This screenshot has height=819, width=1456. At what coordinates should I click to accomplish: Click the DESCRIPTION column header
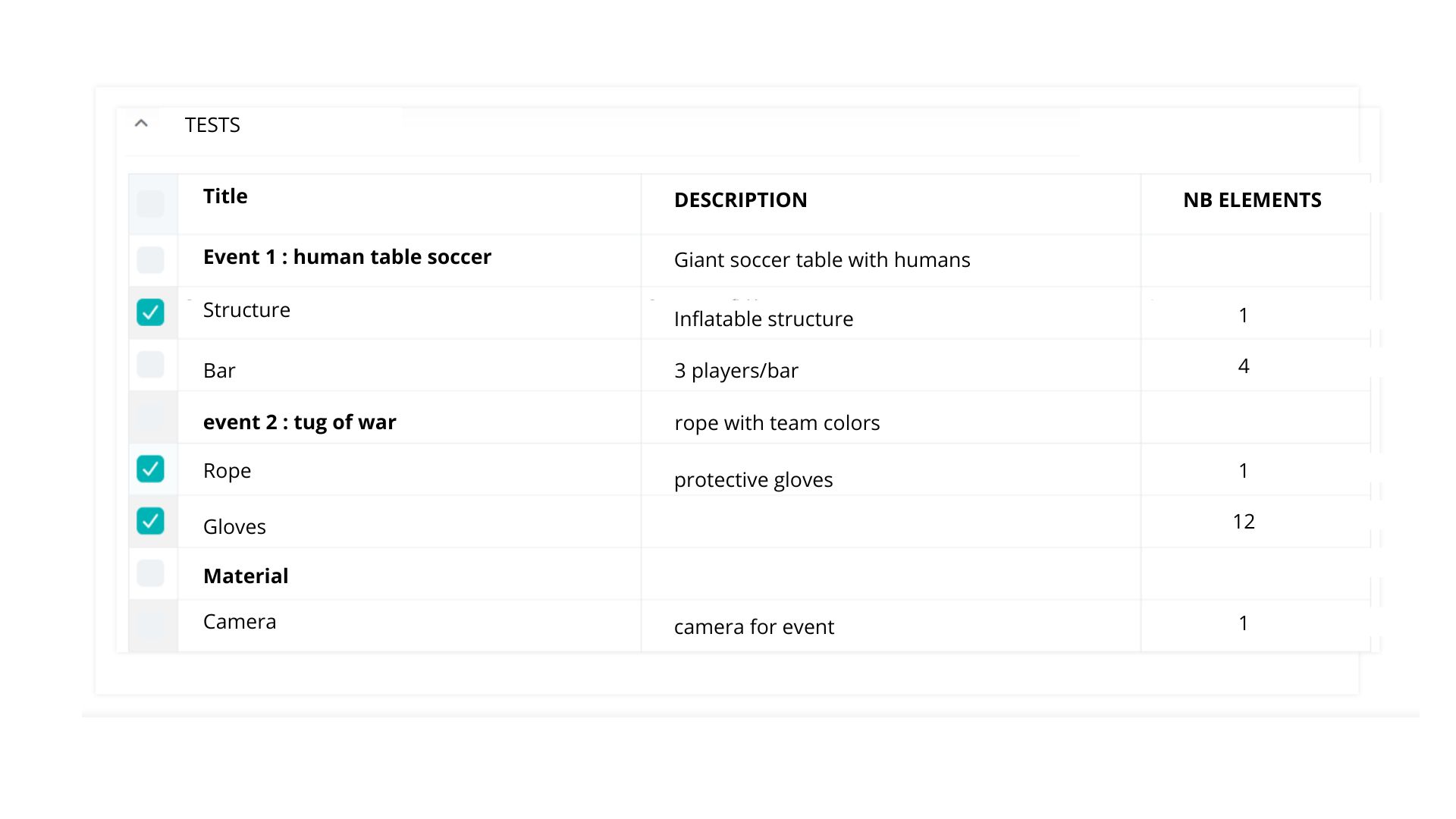tap(740, 200)
